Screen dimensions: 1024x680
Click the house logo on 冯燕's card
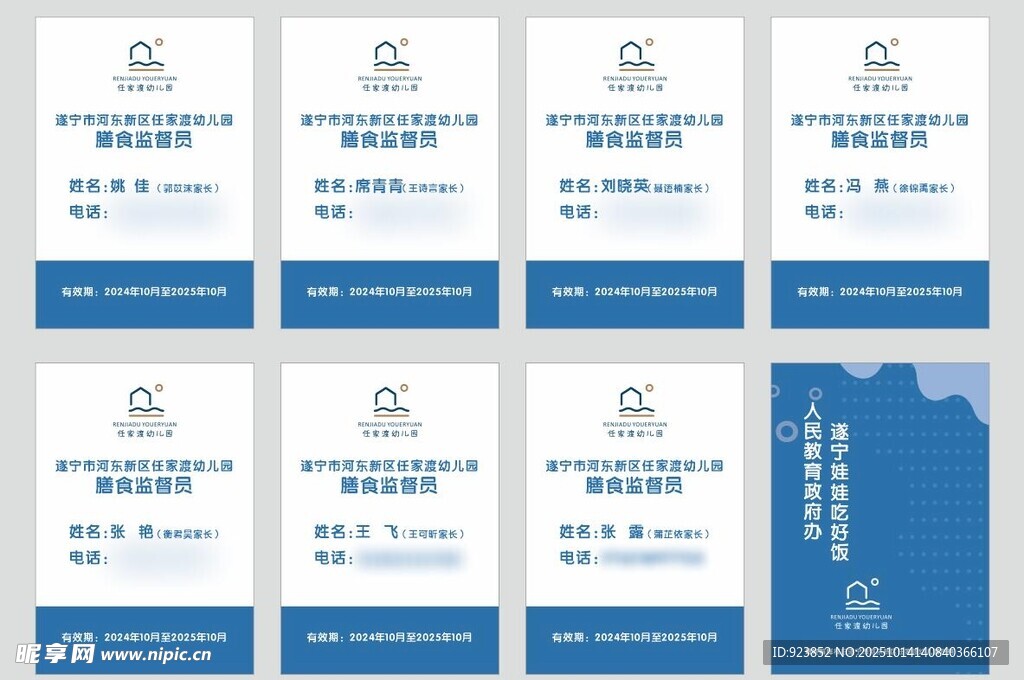[x=880, y=54]
